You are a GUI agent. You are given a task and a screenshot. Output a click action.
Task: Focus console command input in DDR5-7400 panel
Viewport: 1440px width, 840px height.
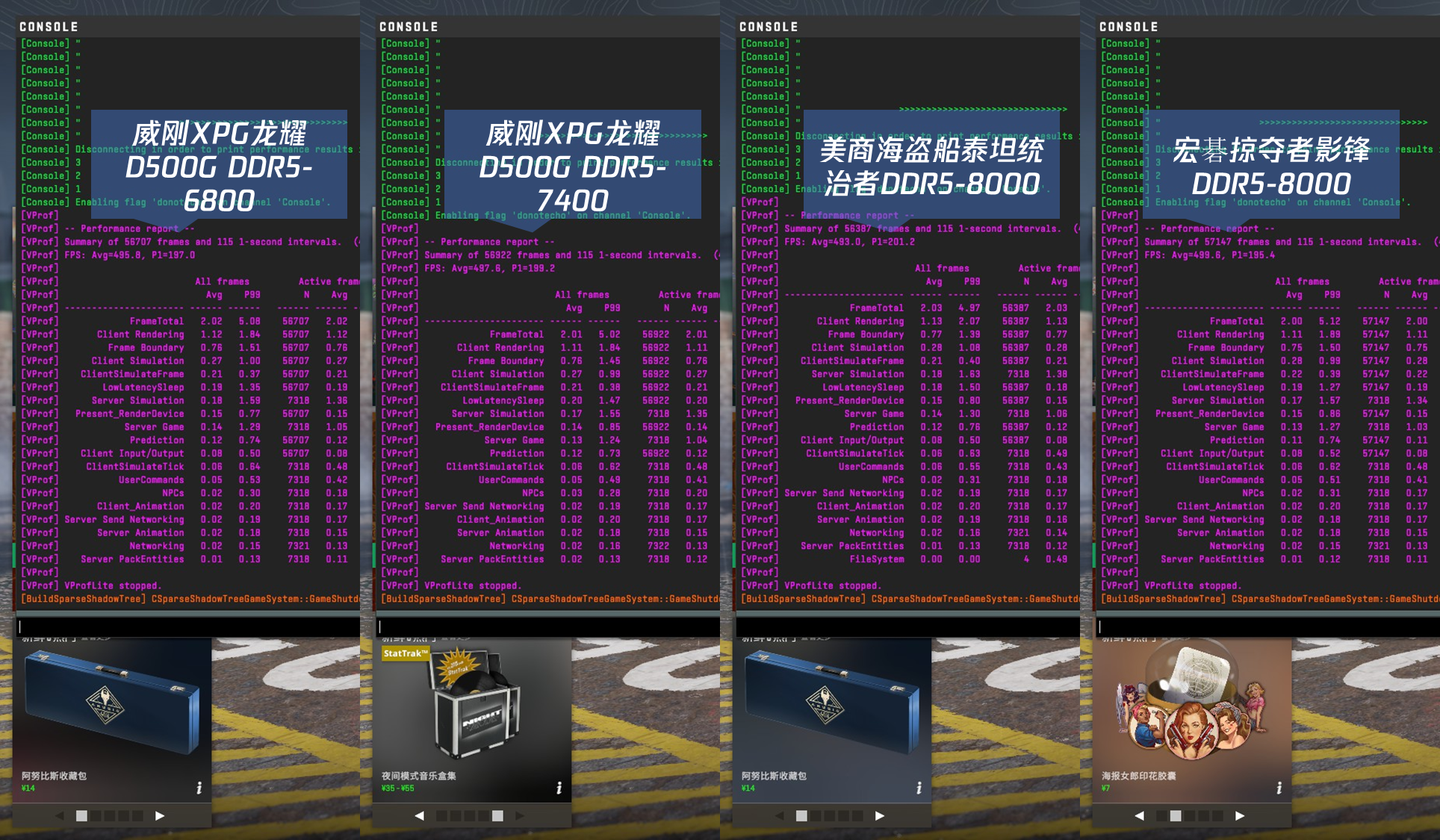pos(547,626)
